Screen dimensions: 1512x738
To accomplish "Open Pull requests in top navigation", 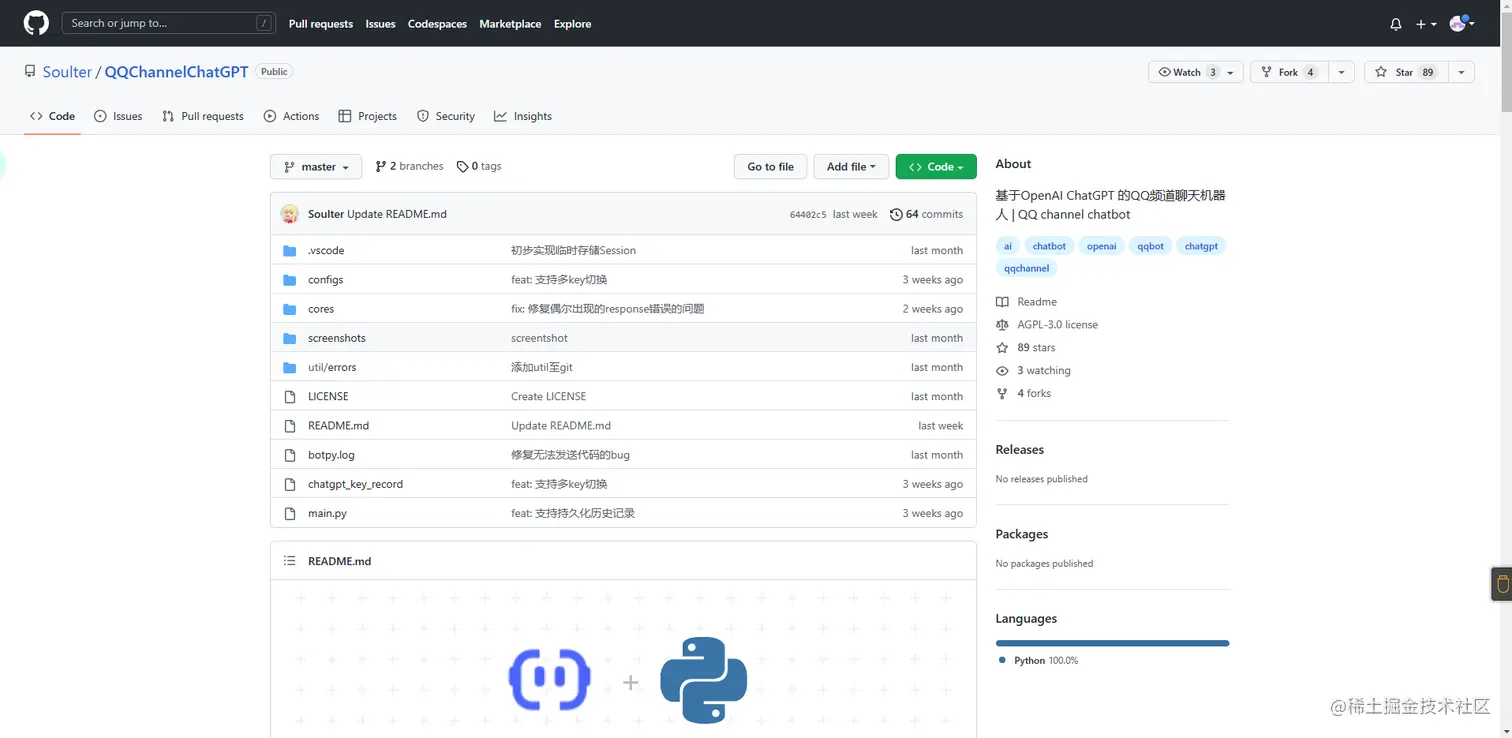I will [x=320, y=24].
